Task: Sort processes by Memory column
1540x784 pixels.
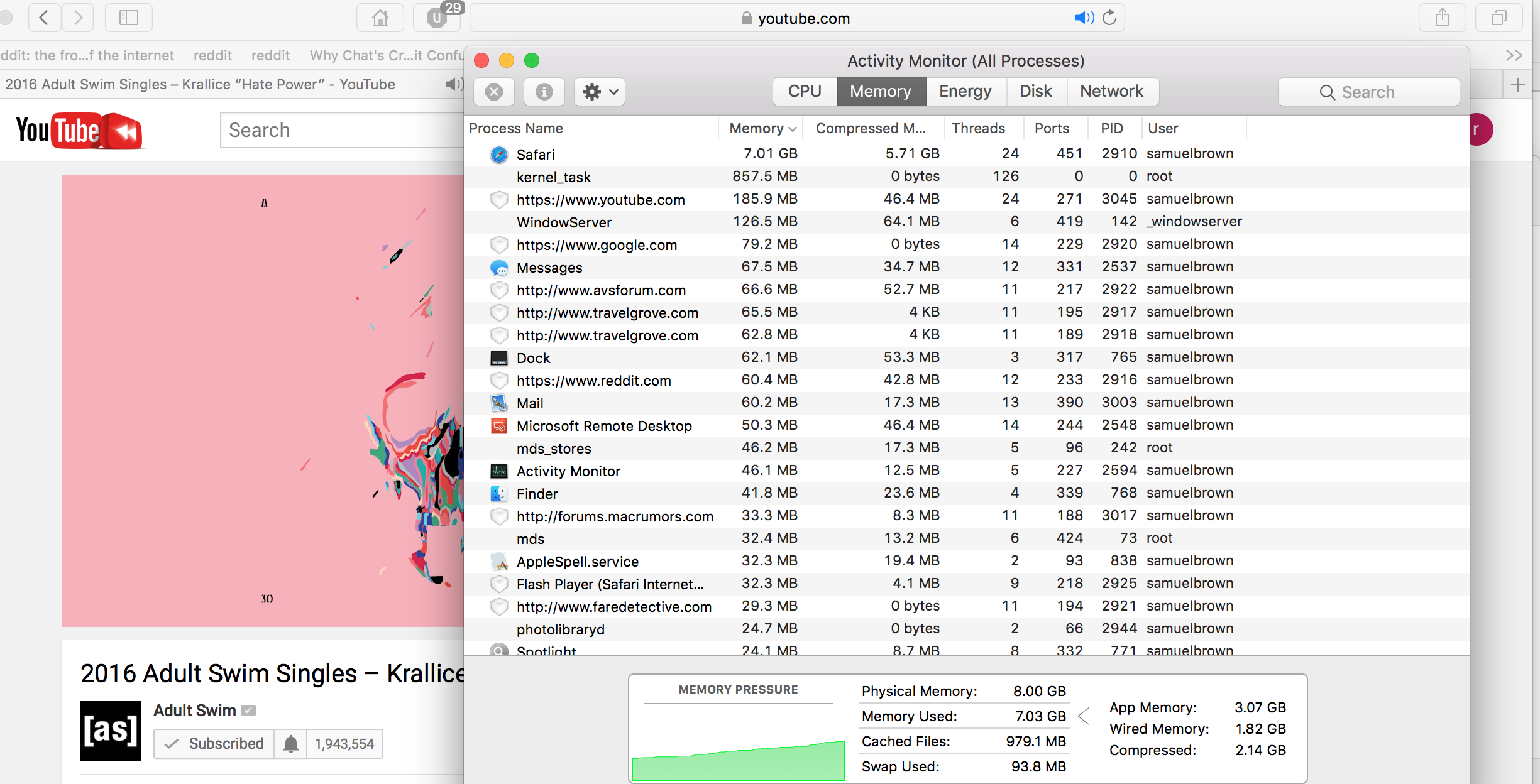Action: click(x=757, y=128)
